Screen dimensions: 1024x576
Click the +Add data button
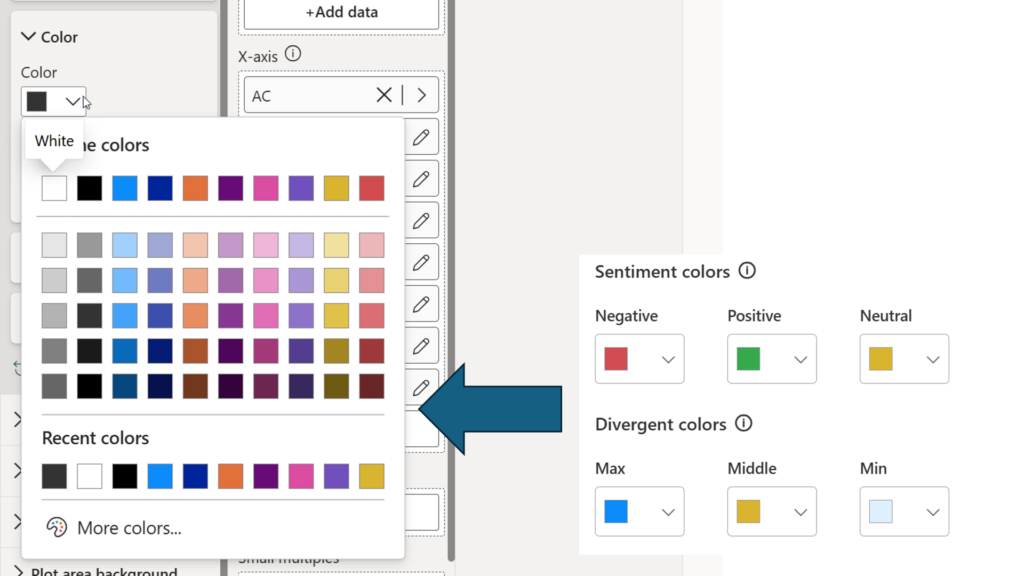[341, 13]
